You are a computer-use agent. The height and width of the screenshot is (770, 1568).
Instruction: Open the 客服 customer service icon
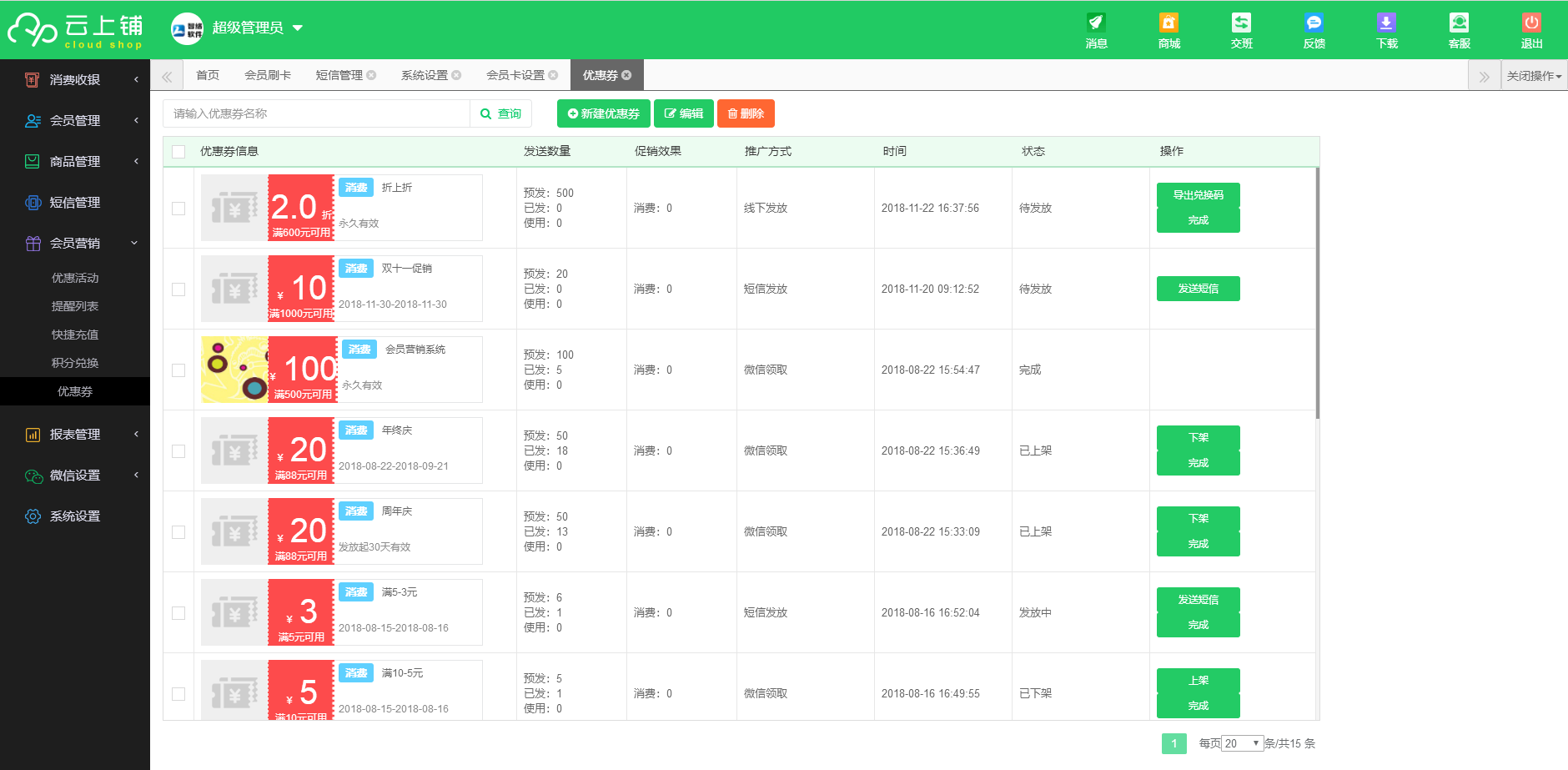pyautogui.click(x=1459, y=23)
